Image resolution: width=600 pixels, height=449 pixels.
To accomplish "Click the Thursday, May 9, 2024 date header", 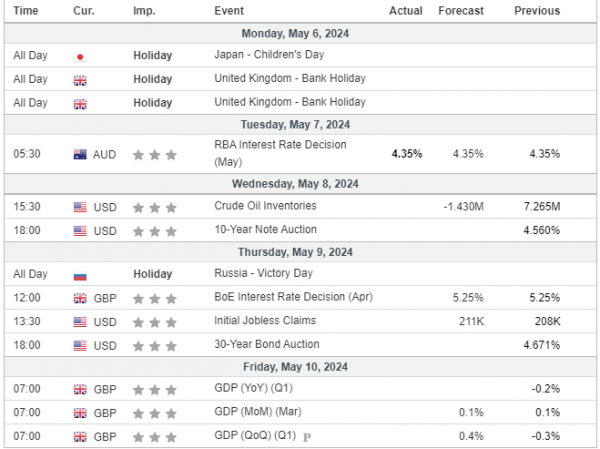I will click(x=295, y=252).
